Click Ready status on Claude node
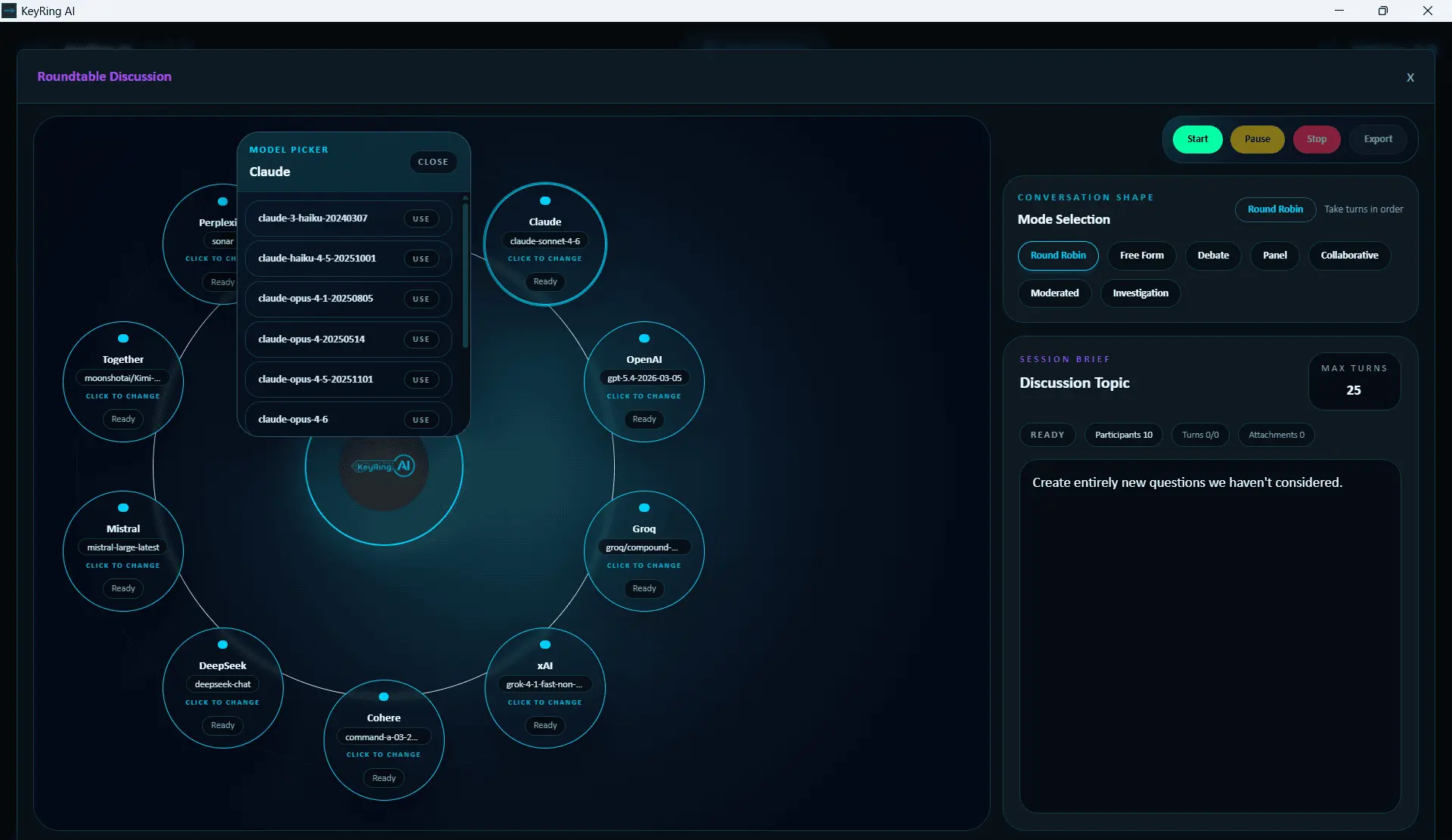 (x=545, y=282)
